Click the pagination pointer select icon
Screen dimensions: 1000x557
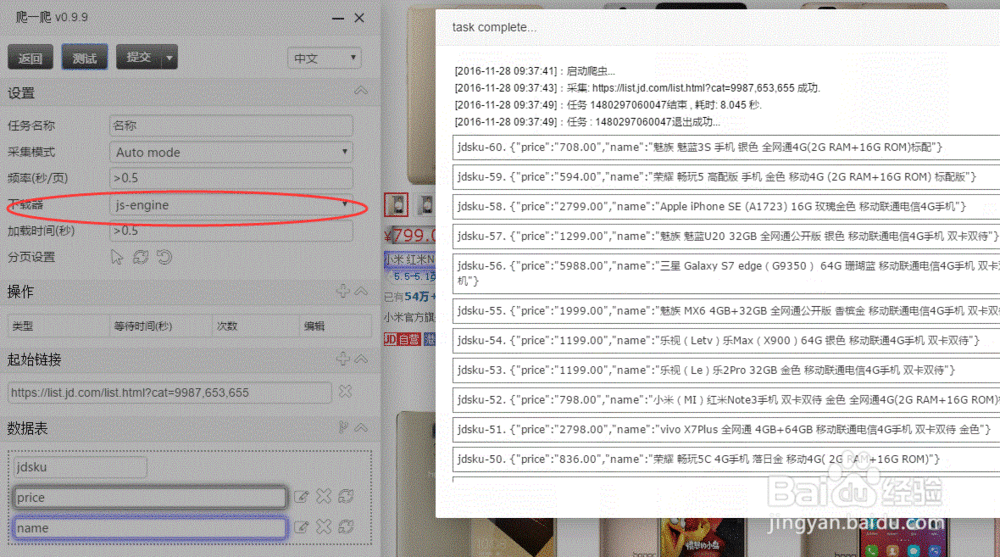point(117,257)
